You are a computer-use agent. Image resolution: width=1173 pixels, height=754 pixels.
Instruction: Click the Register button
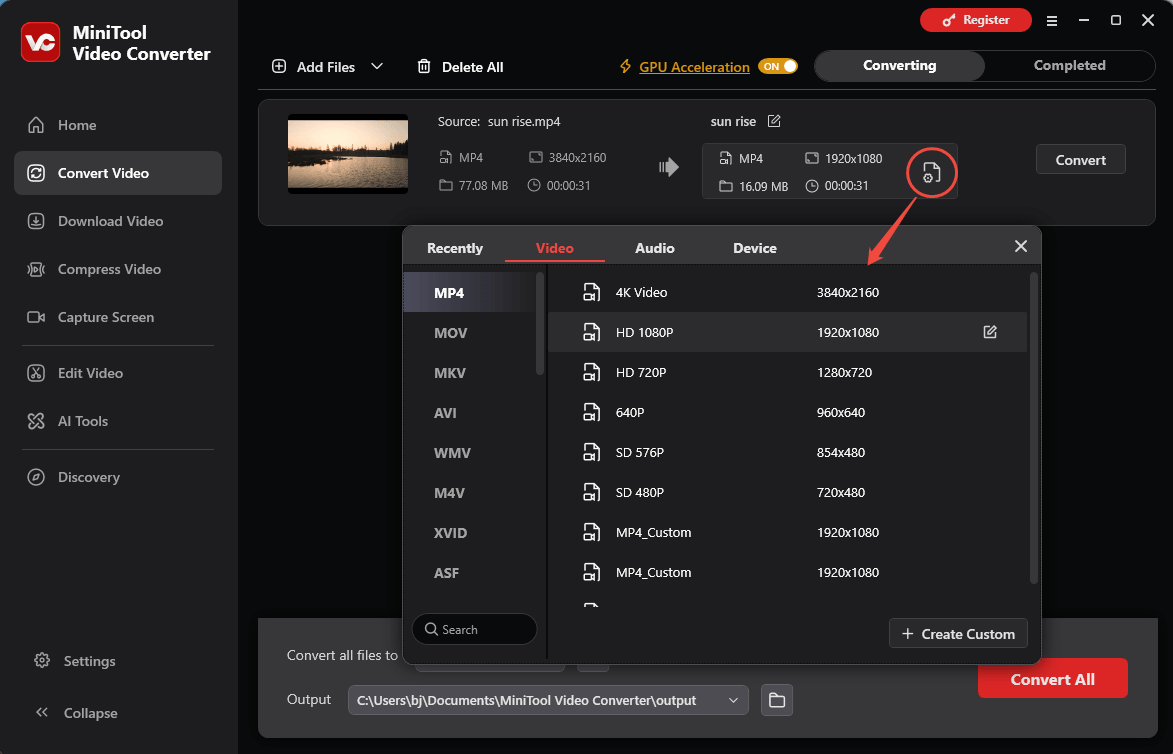point(976,20)
